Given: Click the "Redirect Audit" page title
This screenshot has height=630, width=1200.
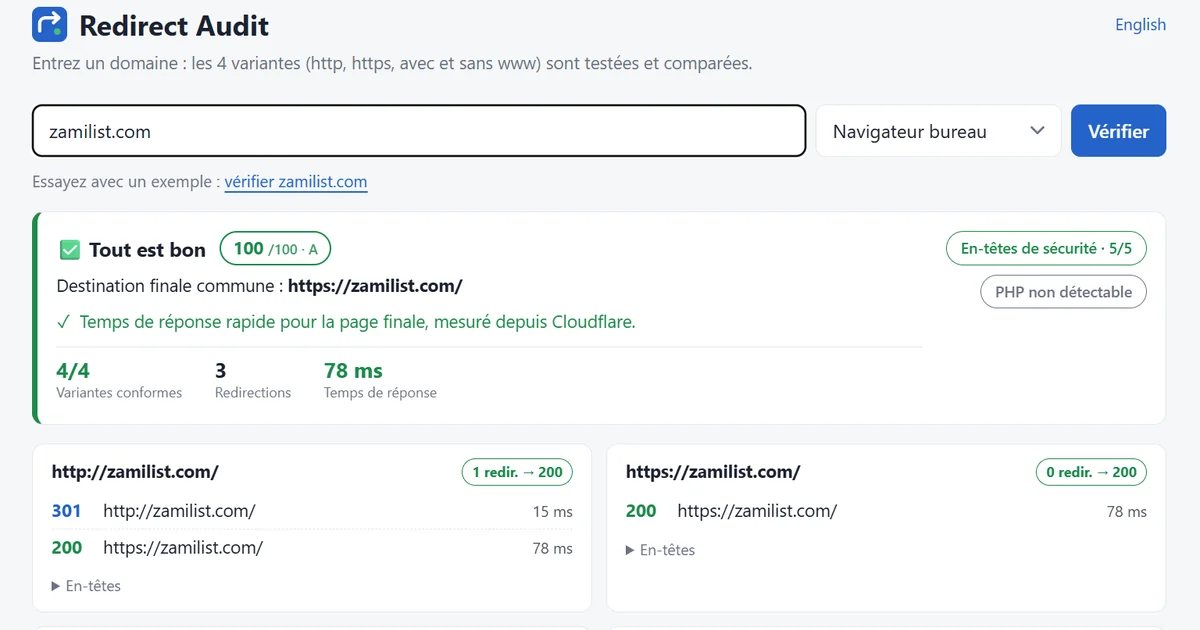Looking at the screenshot, I should click(174, 25).
